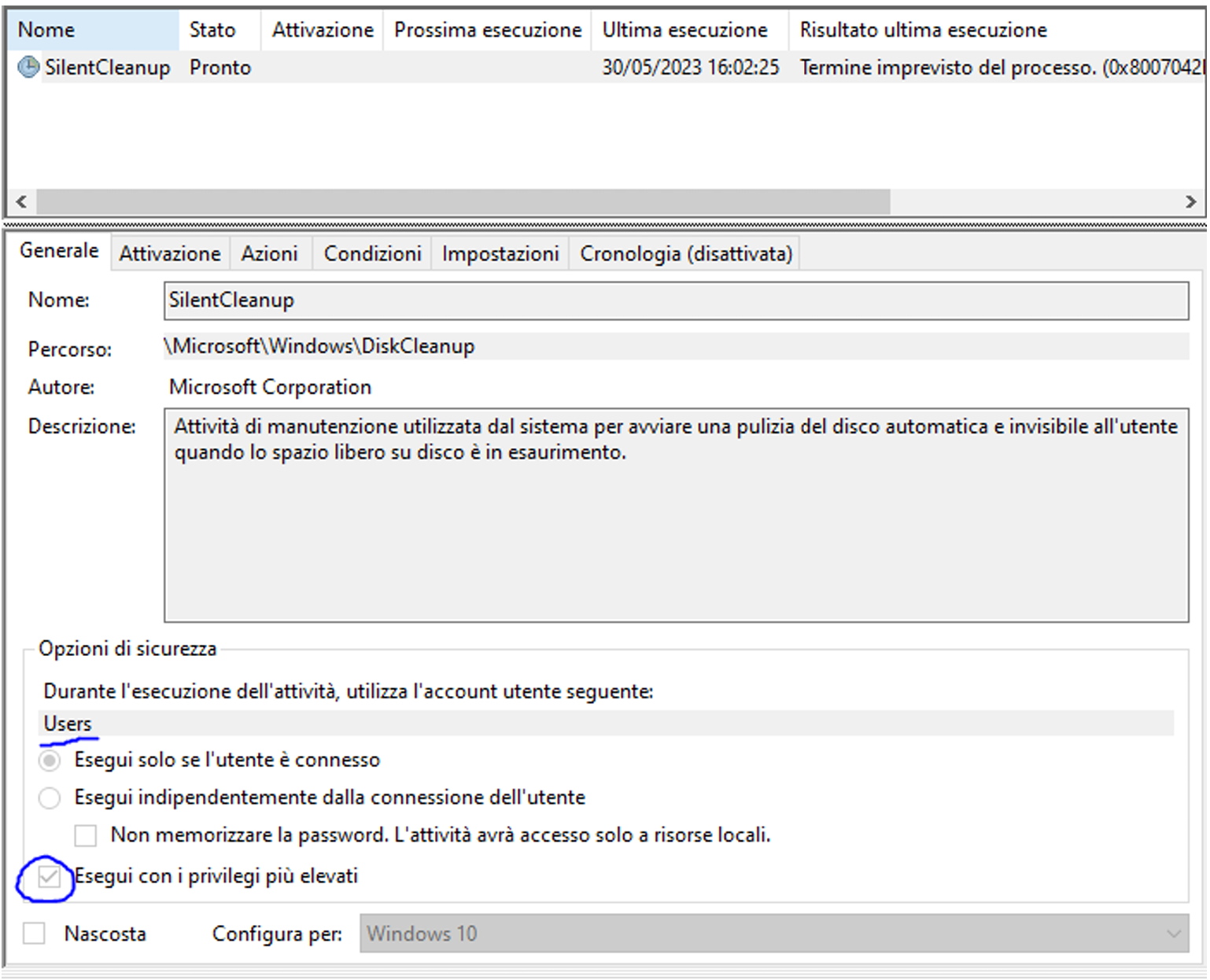Click the SilentCleanup task clock icon

point(28,68)
